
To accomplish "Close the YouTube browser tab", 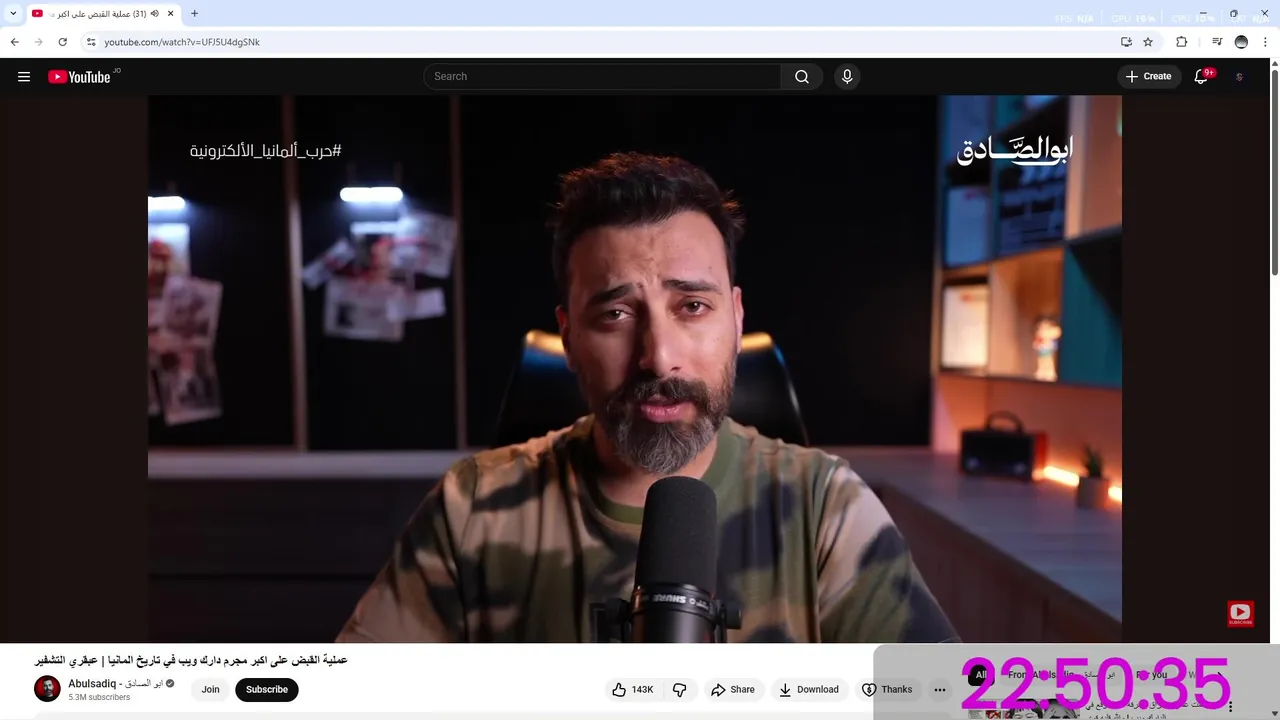I will click(x=171, y=14).
